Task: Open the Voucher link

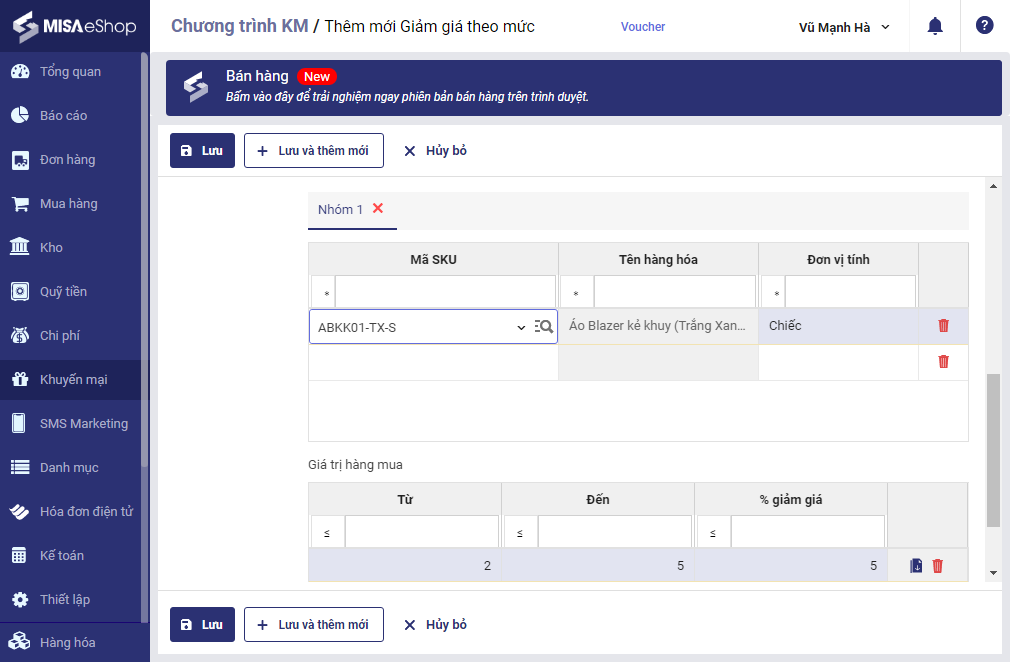Action: [x=642, y=27]
